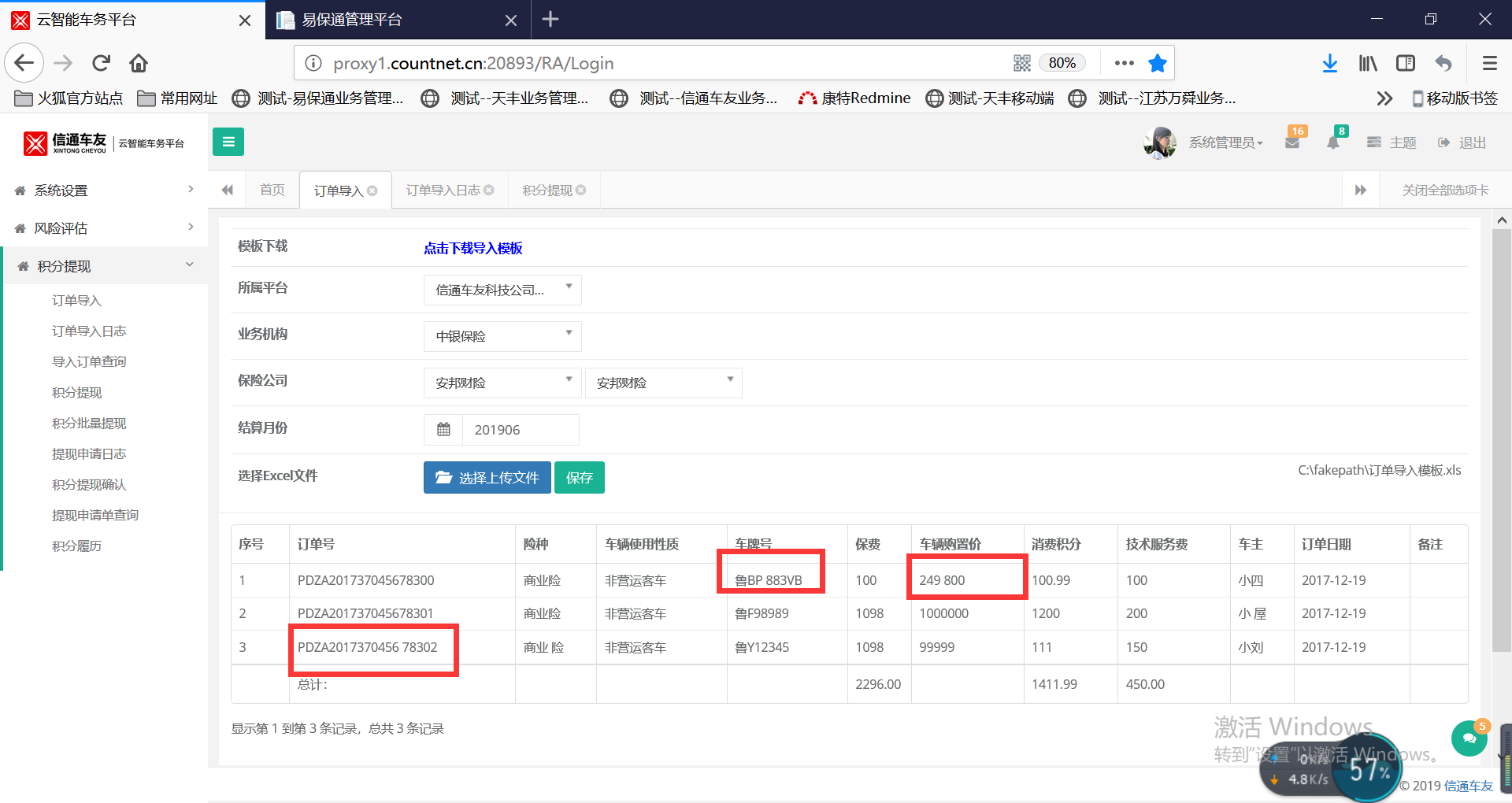Click the calendar icon beside 结算月份
This screenshot has height=803, width=1512.
443,430
